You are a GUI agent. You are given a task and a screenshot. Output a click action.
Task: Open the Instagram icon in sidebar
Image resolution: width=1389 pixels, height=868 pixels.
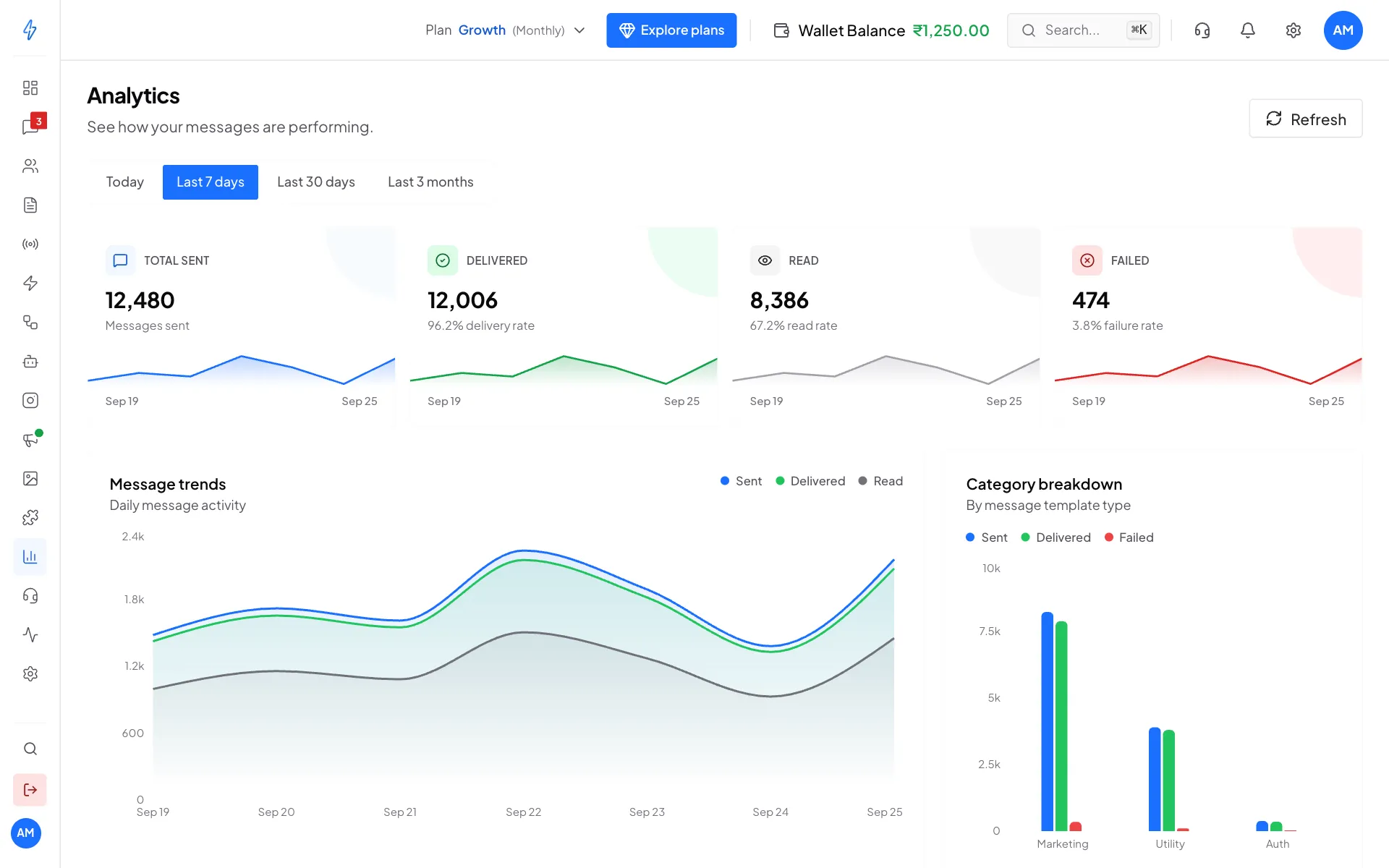pos(30,400)
